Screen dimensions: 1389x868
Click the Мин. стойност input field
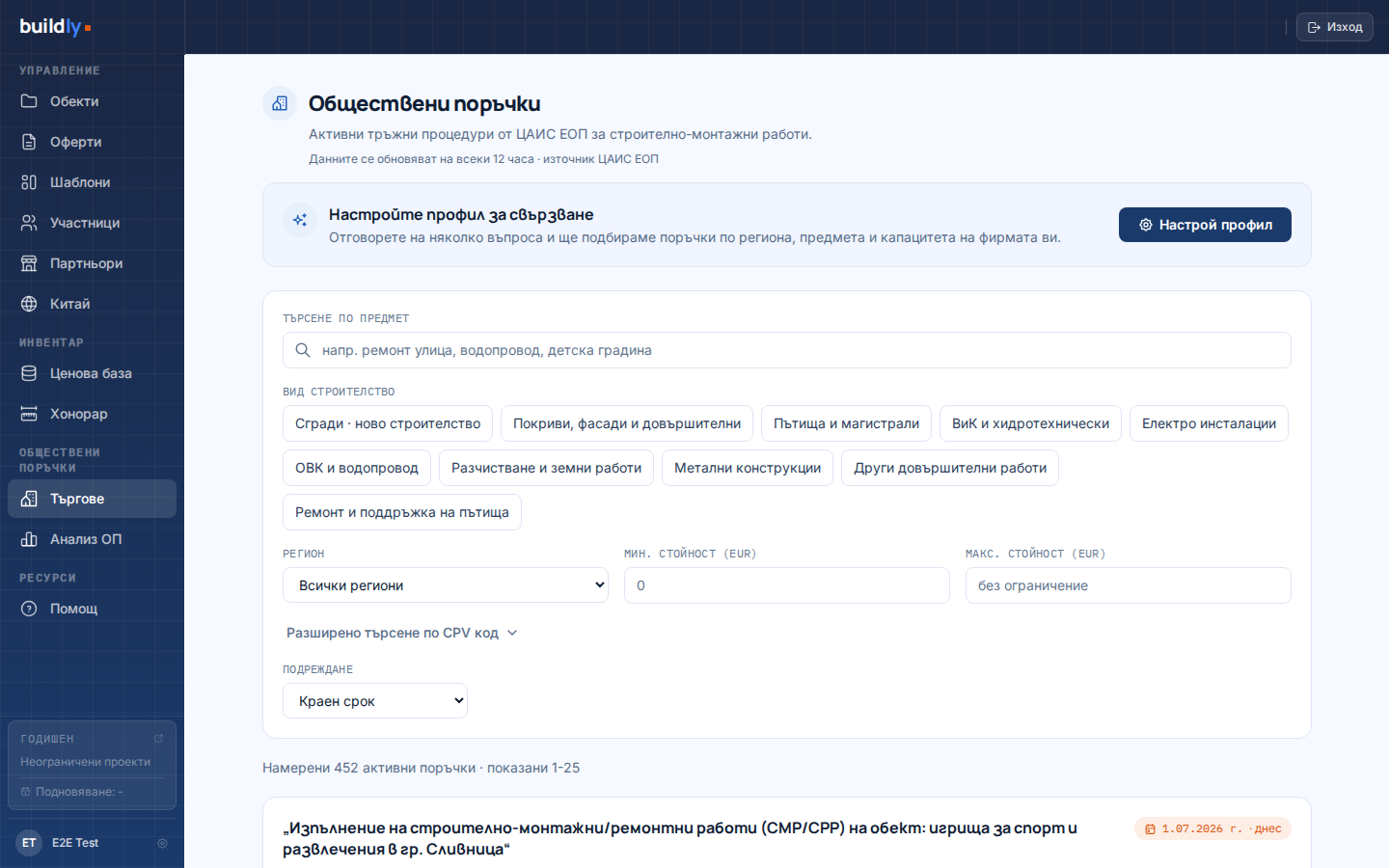tap(787, 585)
